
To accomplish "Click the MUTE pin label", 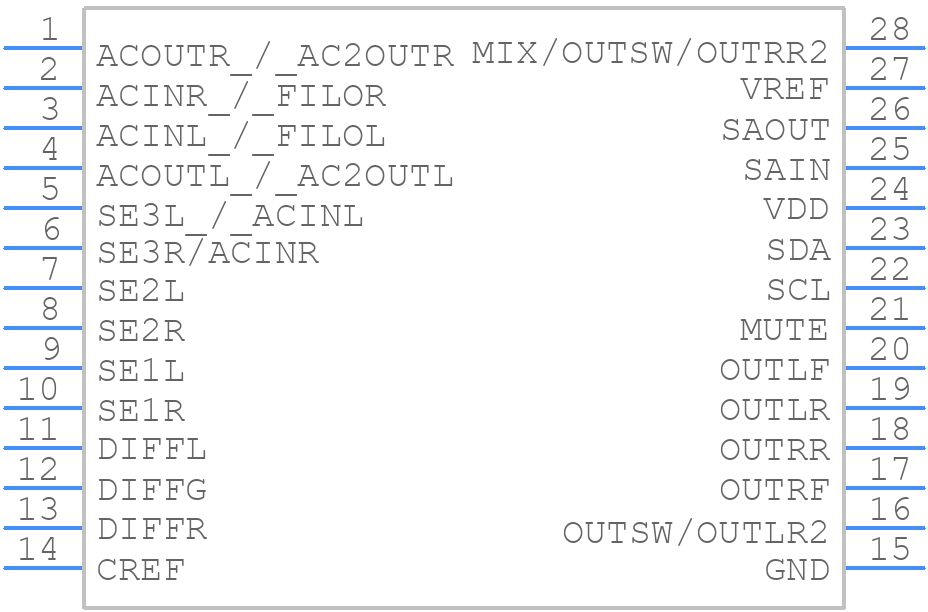I will [784, 330].
